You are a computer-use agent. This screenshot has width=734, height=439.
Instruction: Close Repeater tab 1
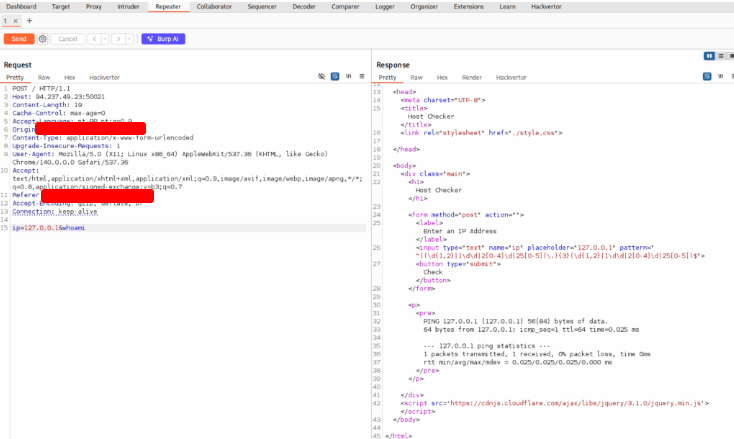(16, 20)
